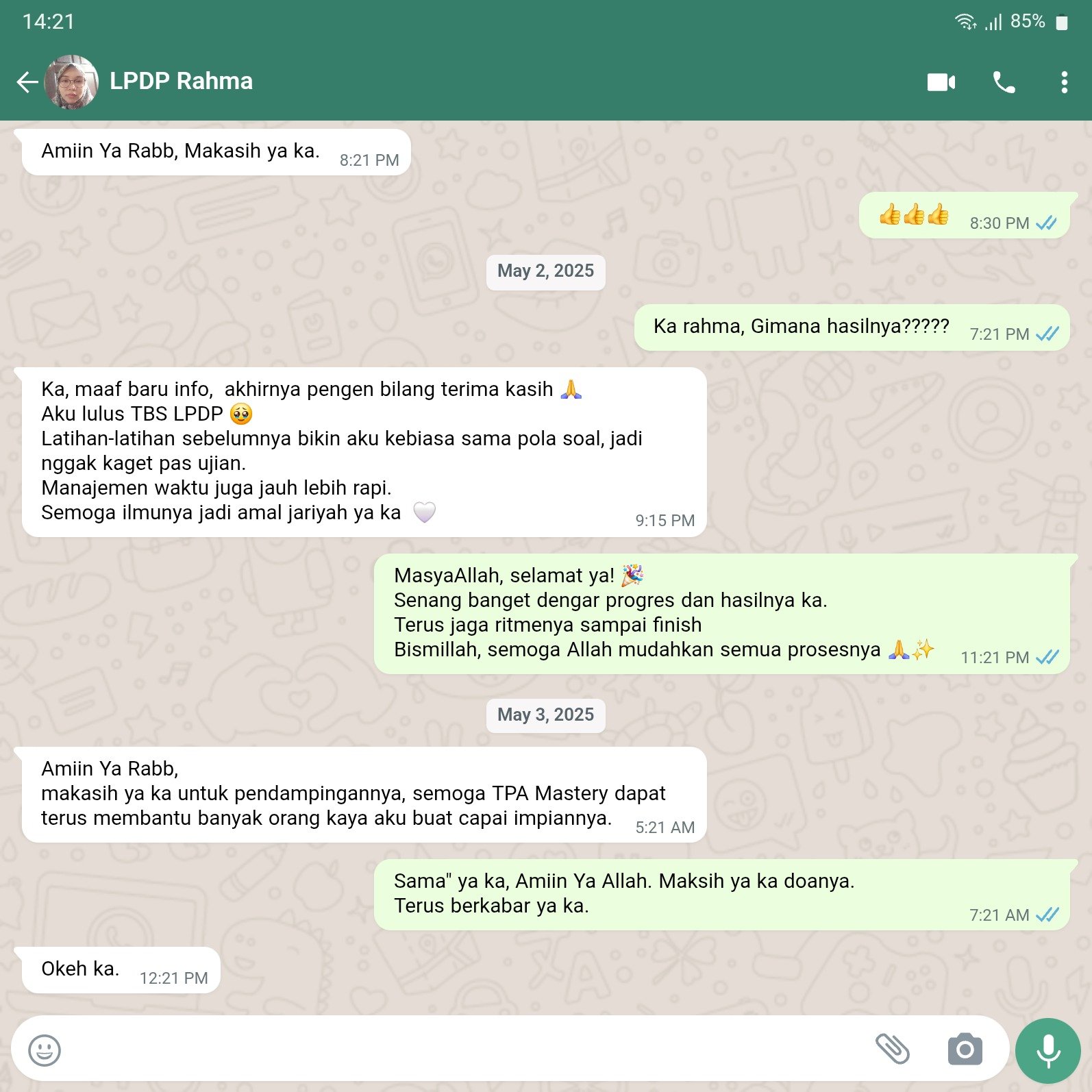Tap the 'May 2, 2025' date chip
The height and width of the screenshot is (1092, 1092).
[x=545, y=271]
